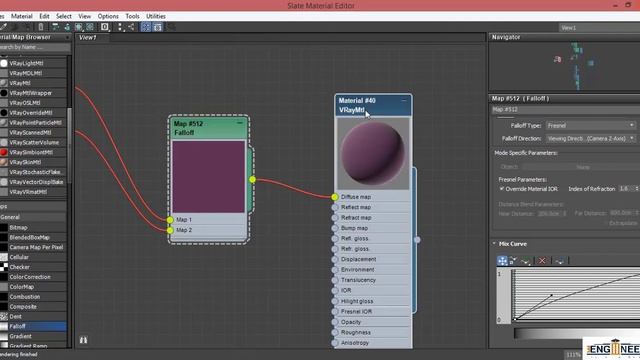Click the Select by Material icon
This screenshot has width=640, height=360.
(171, 27)
